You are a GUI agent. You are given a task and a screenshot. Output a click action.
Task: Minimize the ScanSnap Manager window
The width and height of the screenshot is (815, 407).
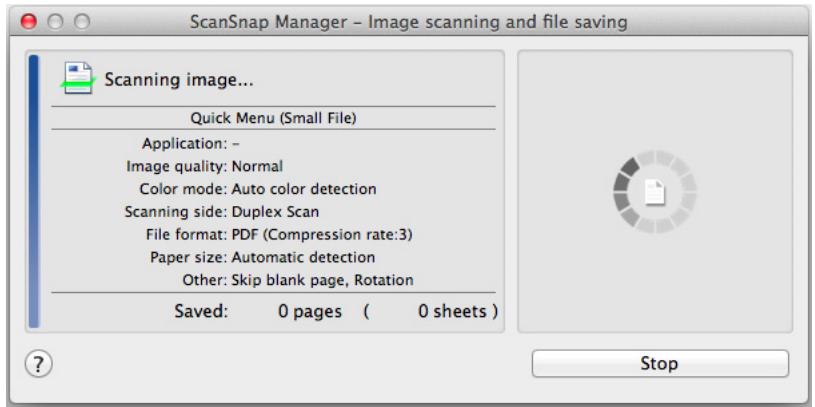(55, 22)
